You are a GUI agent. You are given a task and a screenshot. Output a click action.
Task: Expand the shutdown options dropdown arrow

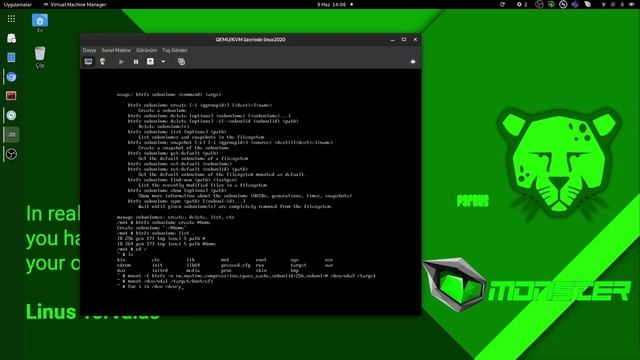[163, 62]
